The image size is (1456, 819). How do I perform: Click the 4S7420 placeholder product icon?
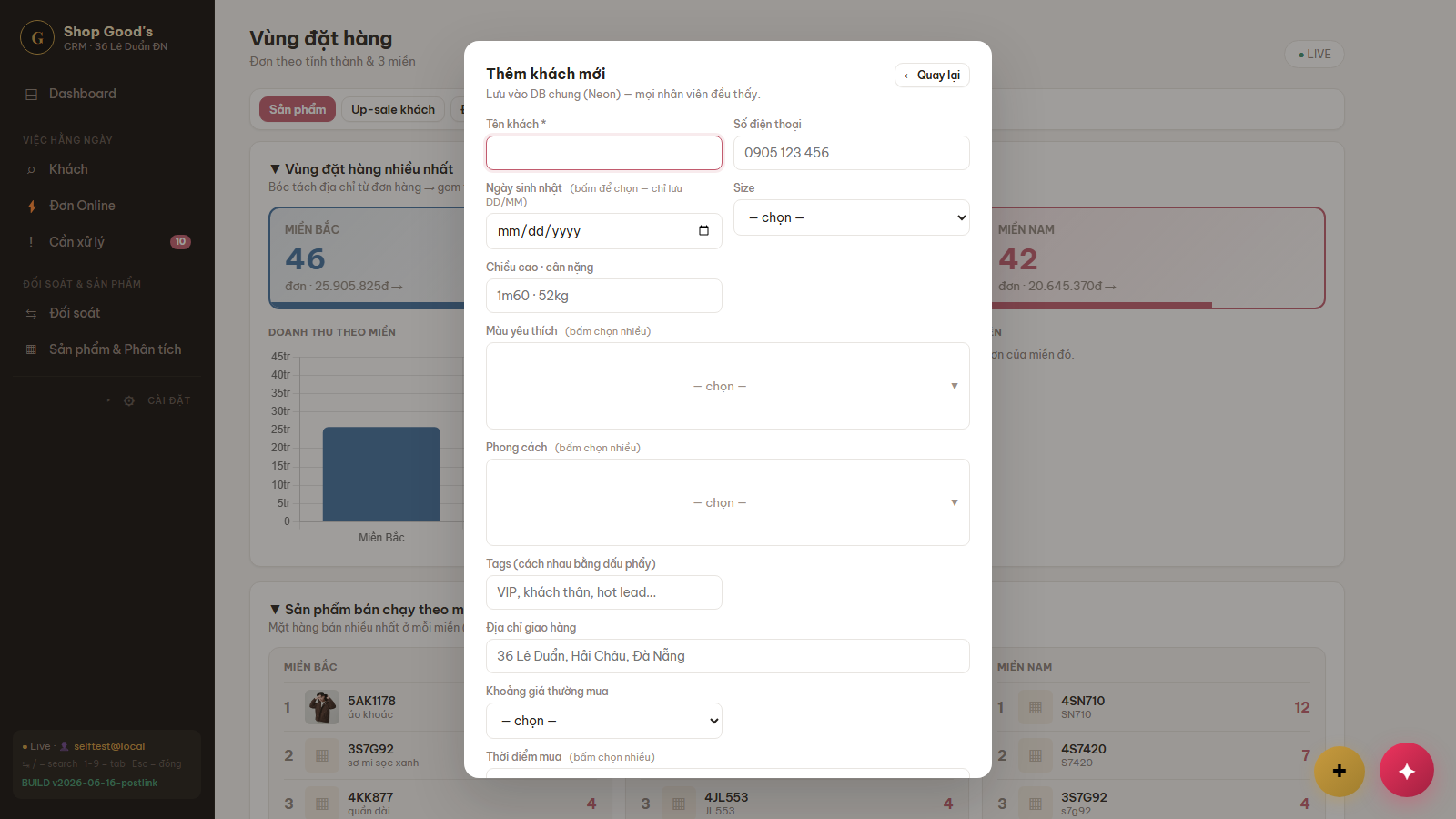1036,755
